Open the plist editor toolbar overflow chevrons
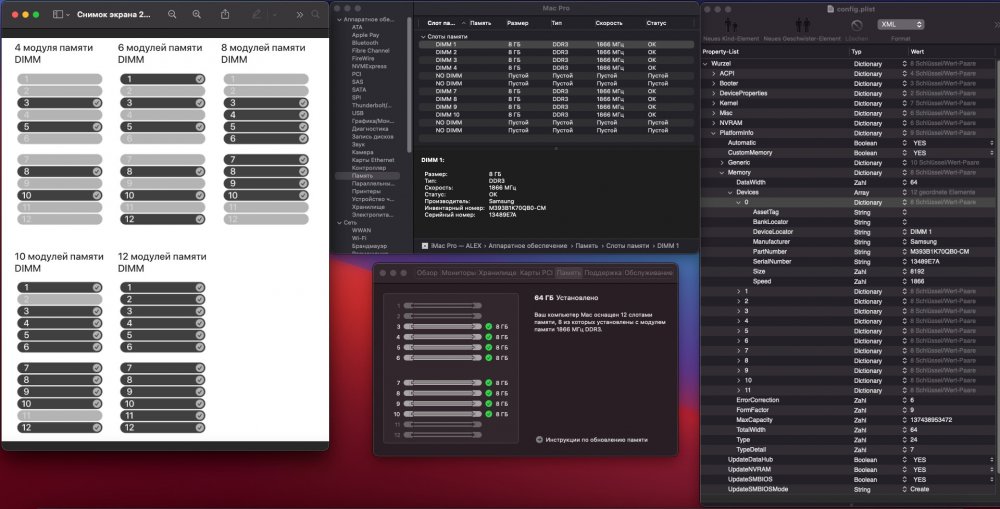 tap(996, 24)
